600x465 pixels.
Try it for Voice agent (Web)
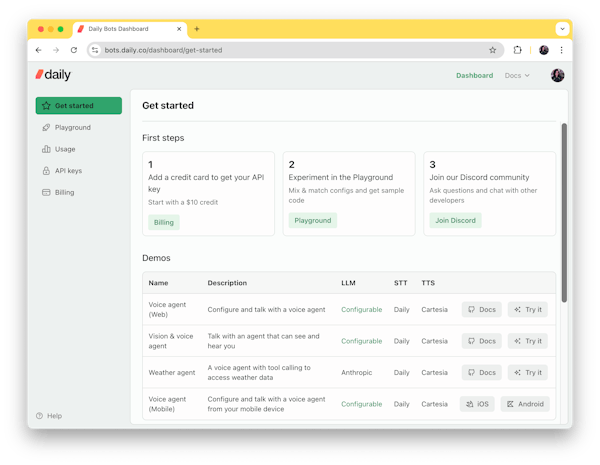point(528,310)
